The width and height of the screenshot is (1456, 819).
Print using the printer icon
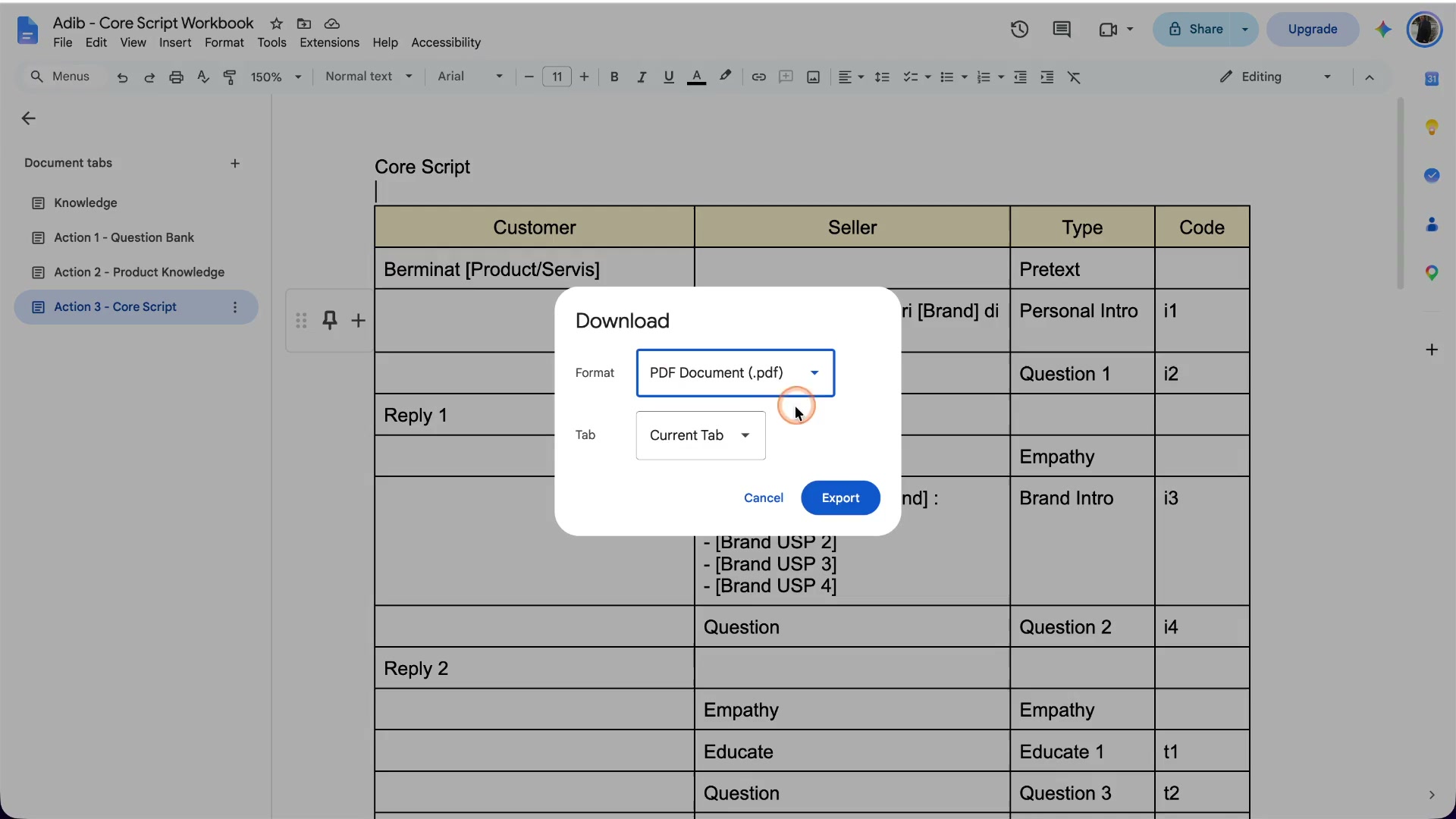176,77
